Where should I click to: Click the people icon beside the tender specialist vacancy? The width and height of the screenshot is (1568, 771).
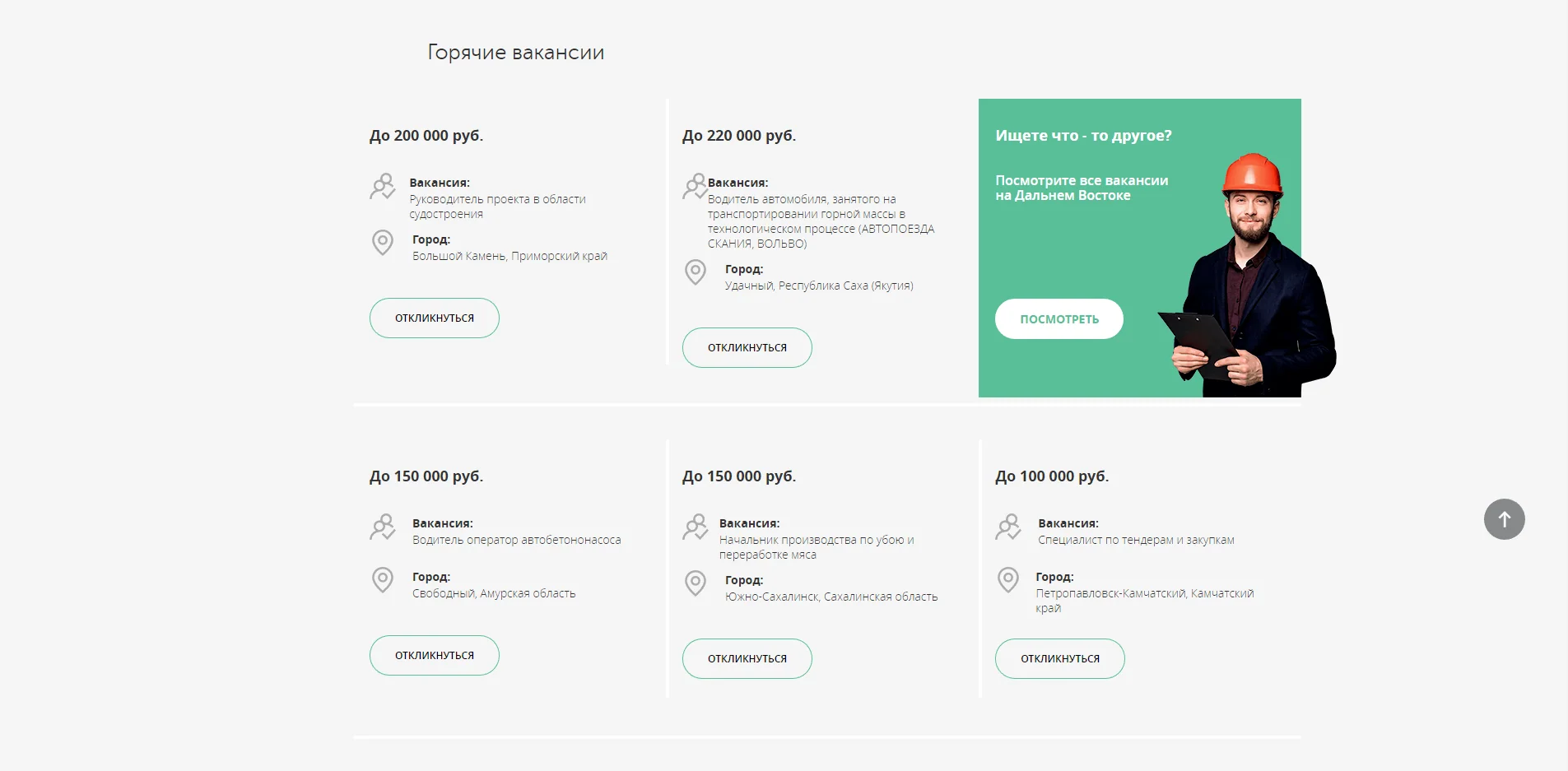coord(1008,527)
